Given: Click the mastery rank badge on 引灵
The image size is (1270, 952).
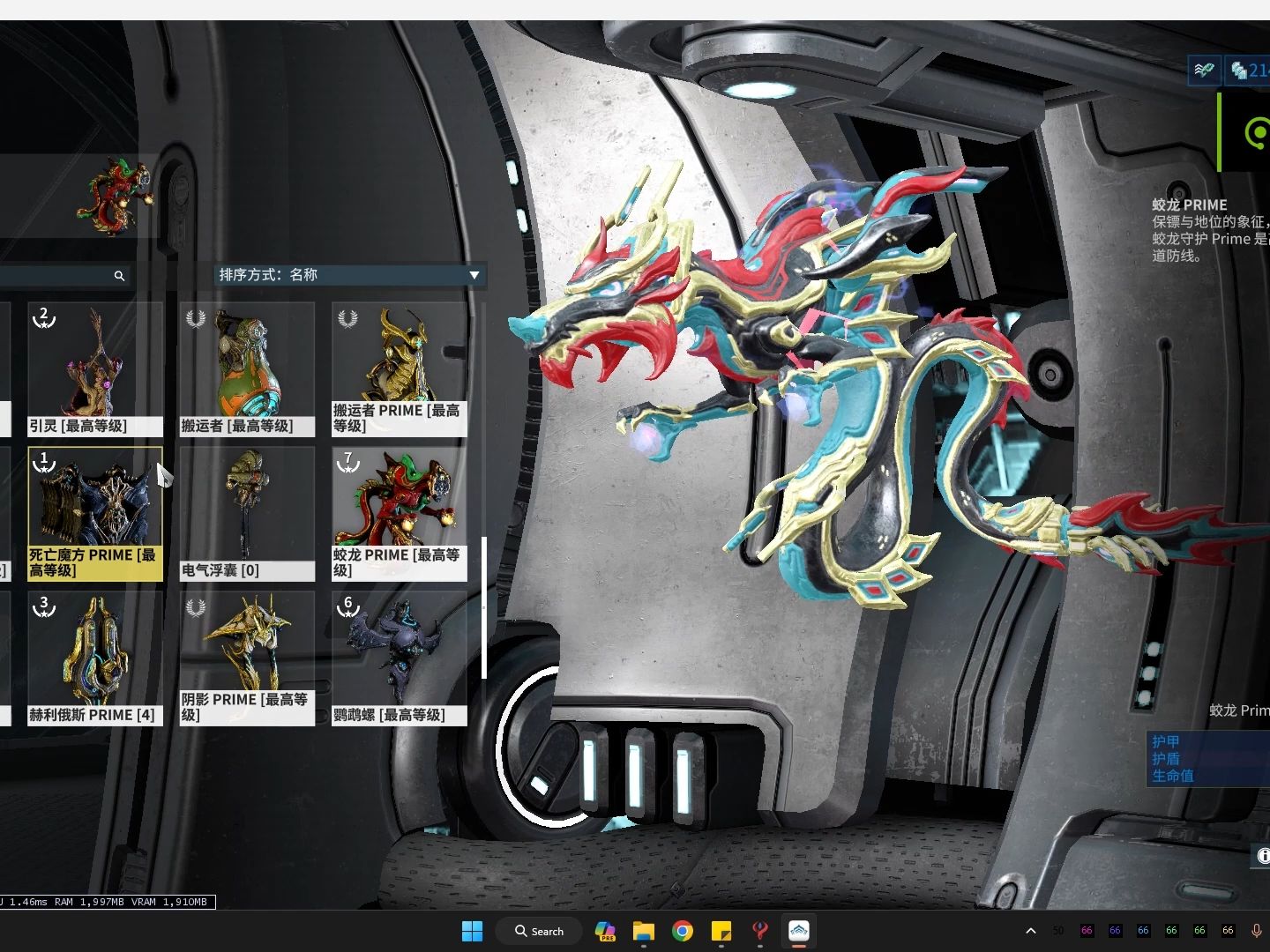Looking at the screenshot, I should click(x=44, y=318).
